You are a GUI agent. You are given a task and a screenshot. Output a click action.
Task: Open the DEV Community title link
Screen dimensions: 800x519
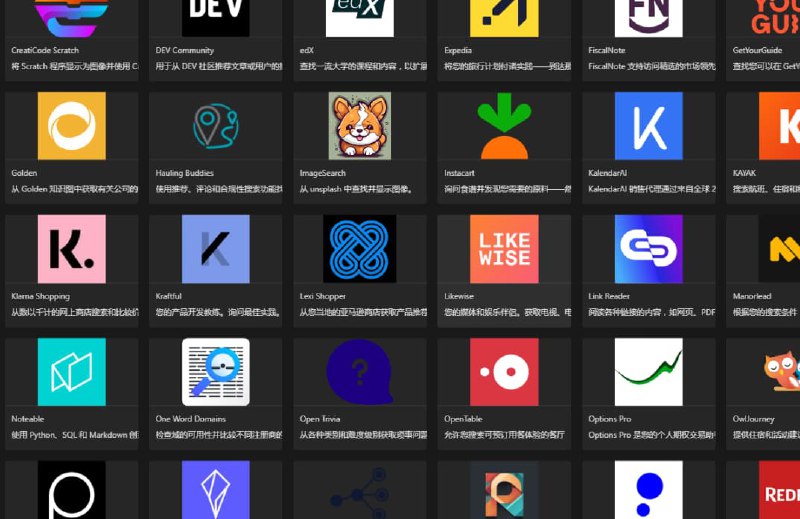pos(185,50)
